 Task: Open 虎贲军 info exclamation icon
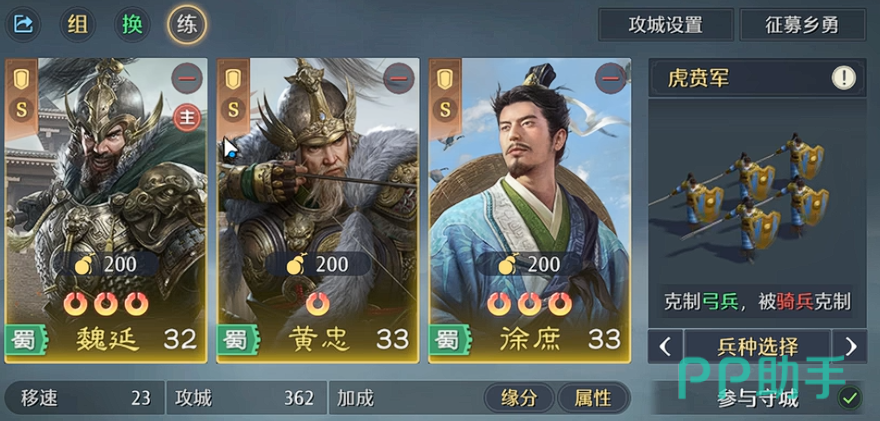click(x=844, y=78)
